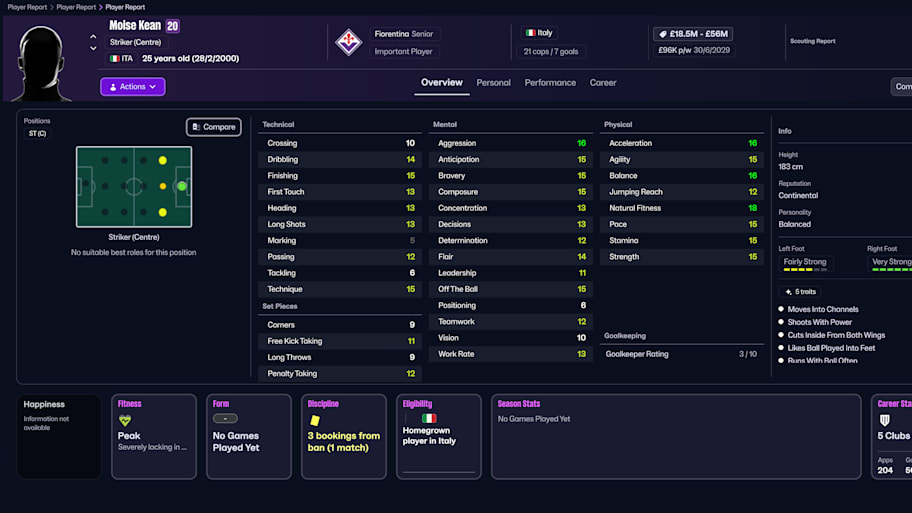The height and width of the screenshot is (513, 912).
Task: Click the Happiness panel
Action: pyautogui.click(x=59, y=437)
